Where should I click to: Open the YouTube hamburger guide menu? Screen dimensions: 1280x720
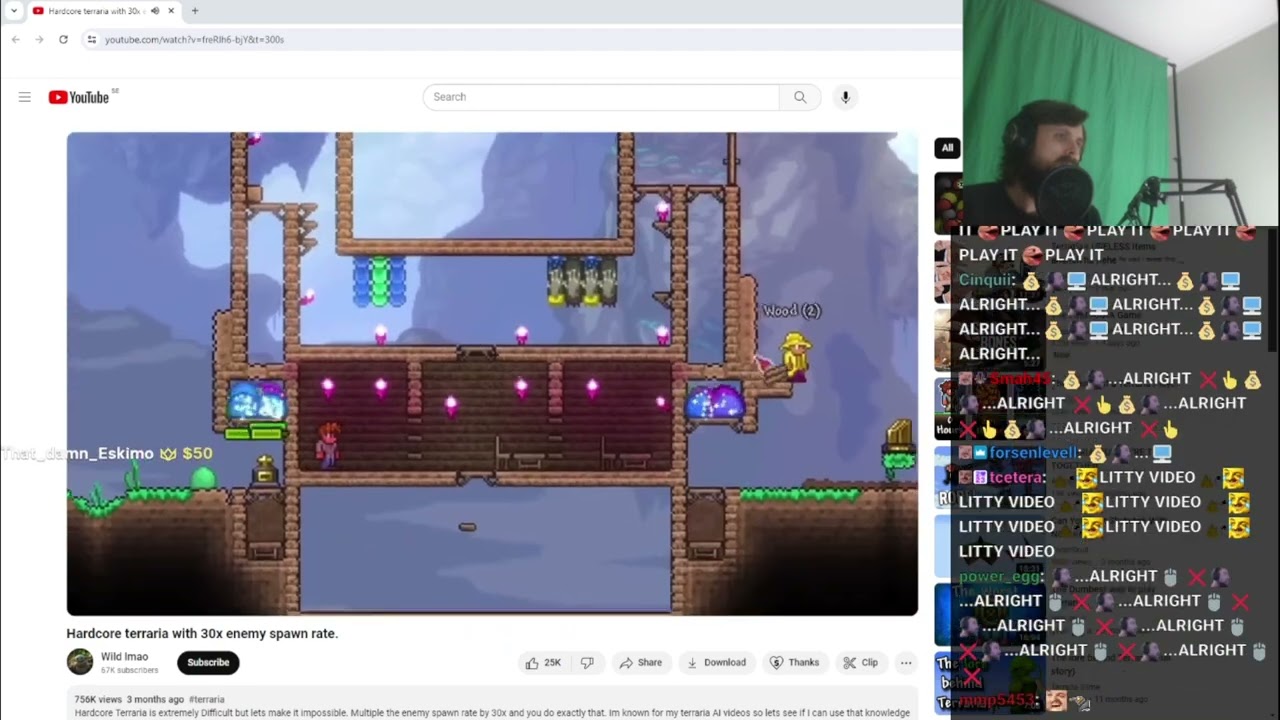click(24, 97)
